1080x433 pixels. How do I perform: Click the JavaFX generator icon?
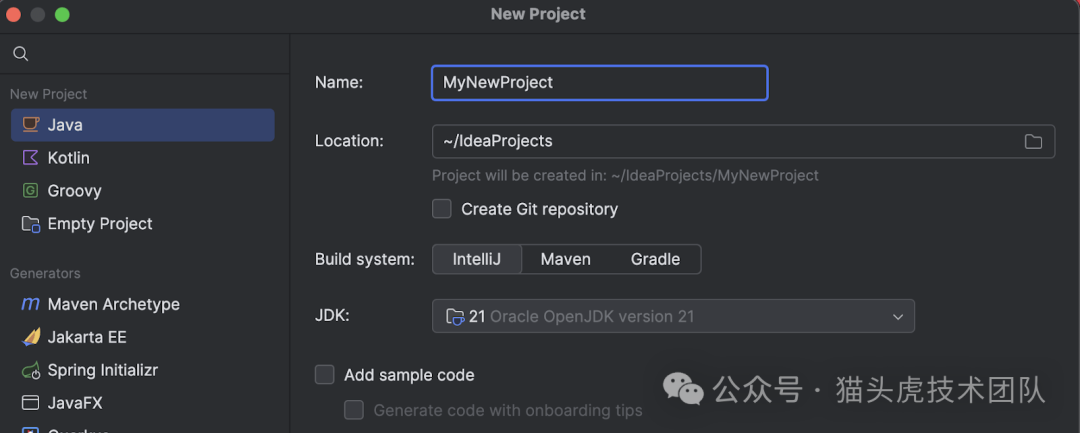[31, 403]
